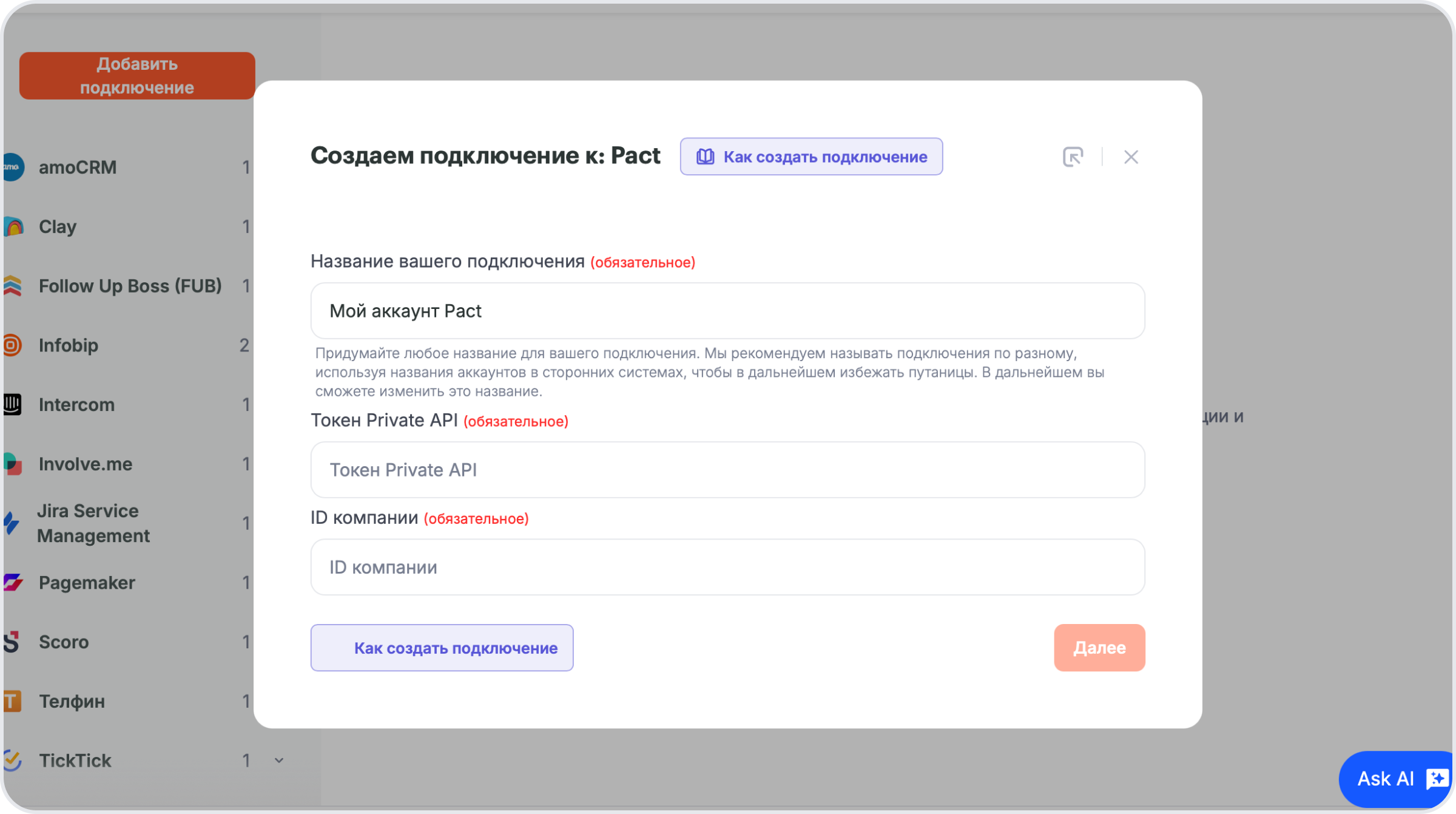Focus the connection name input field
Image resolution: width=1456 pixels, height=814 pixels.
[x=727, y=311]
